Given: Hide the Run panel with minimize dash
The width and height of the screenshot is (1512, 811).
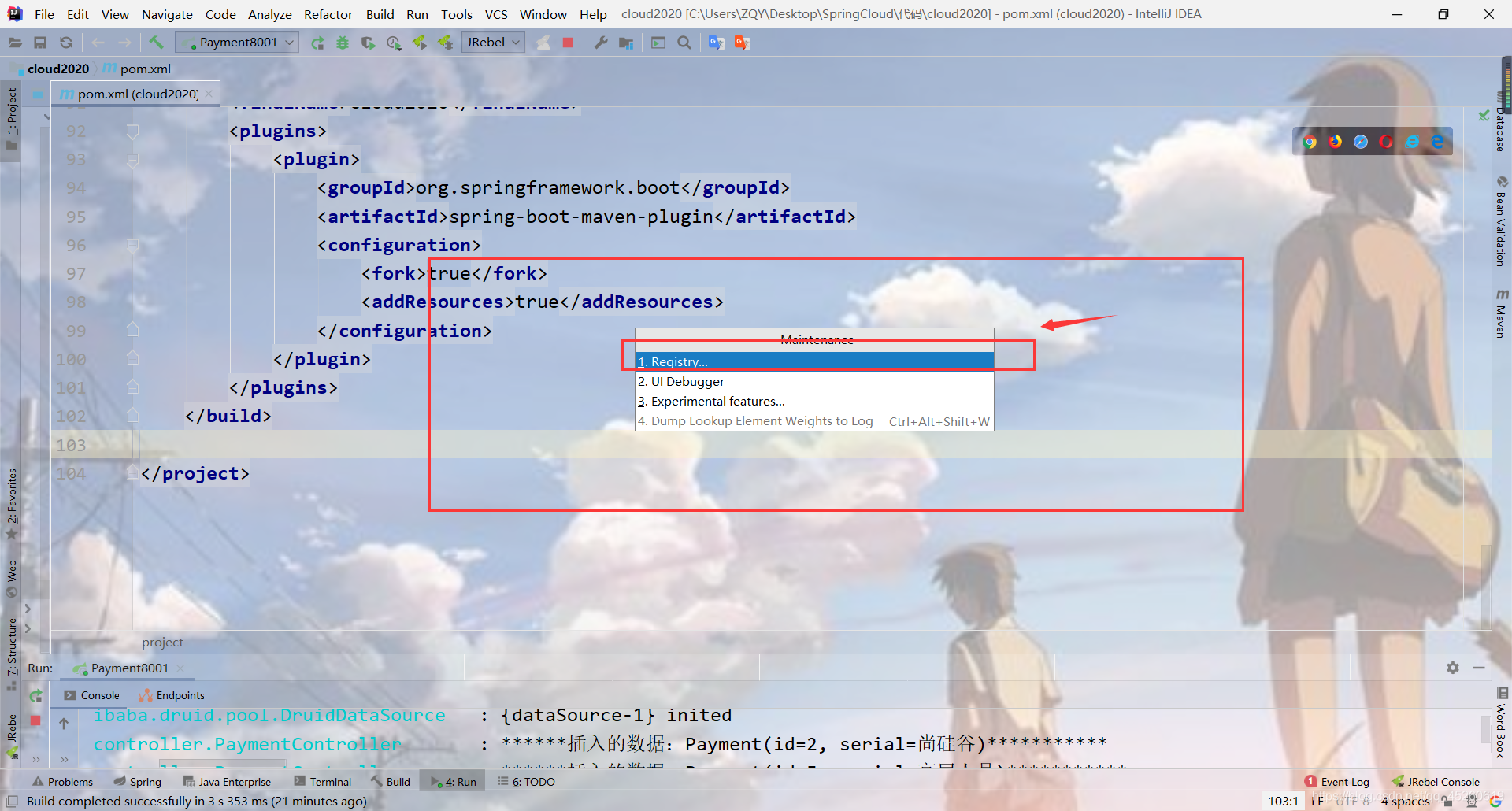Looking at the screenshot, I should pyautogui.click(x=1479, y=668).
